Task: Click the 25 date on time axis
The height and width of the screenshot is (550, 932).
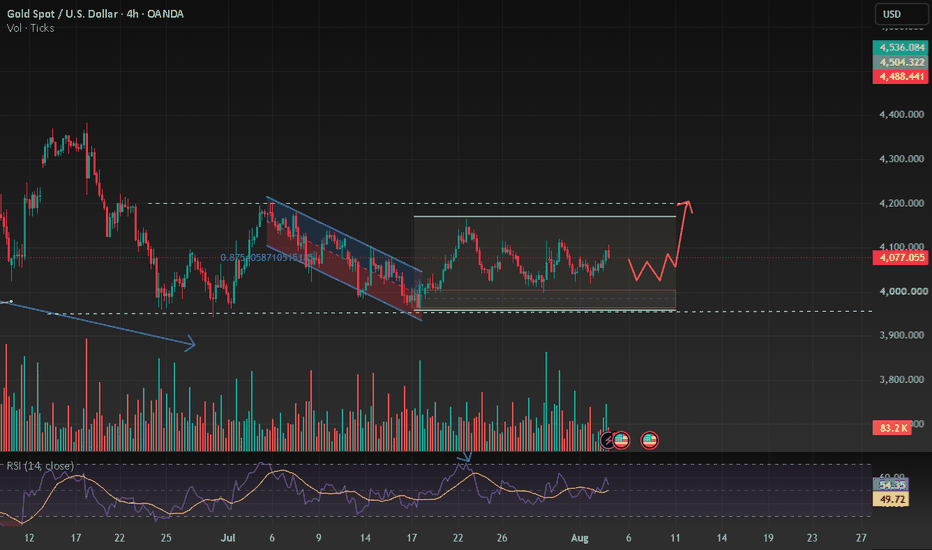Action: tap(166, 538)
